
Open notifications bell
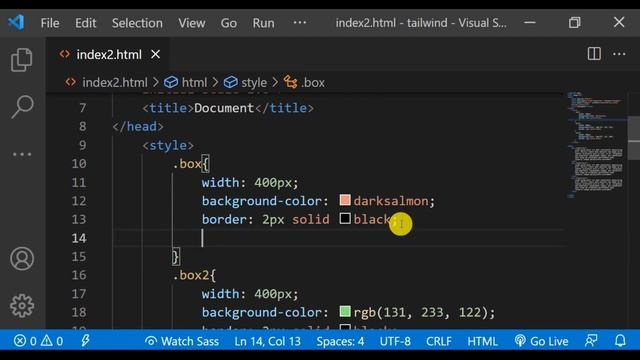[x=620, y=341]
